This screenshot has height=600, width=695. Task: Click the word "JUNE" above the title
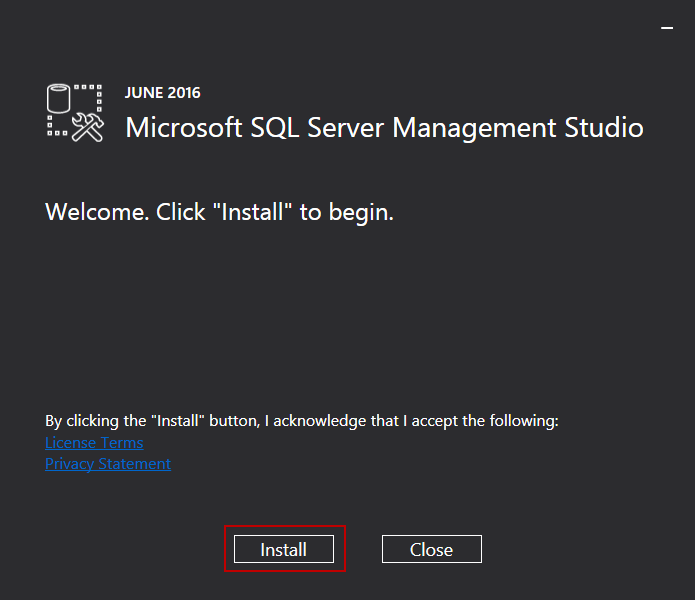coord(143,93)
